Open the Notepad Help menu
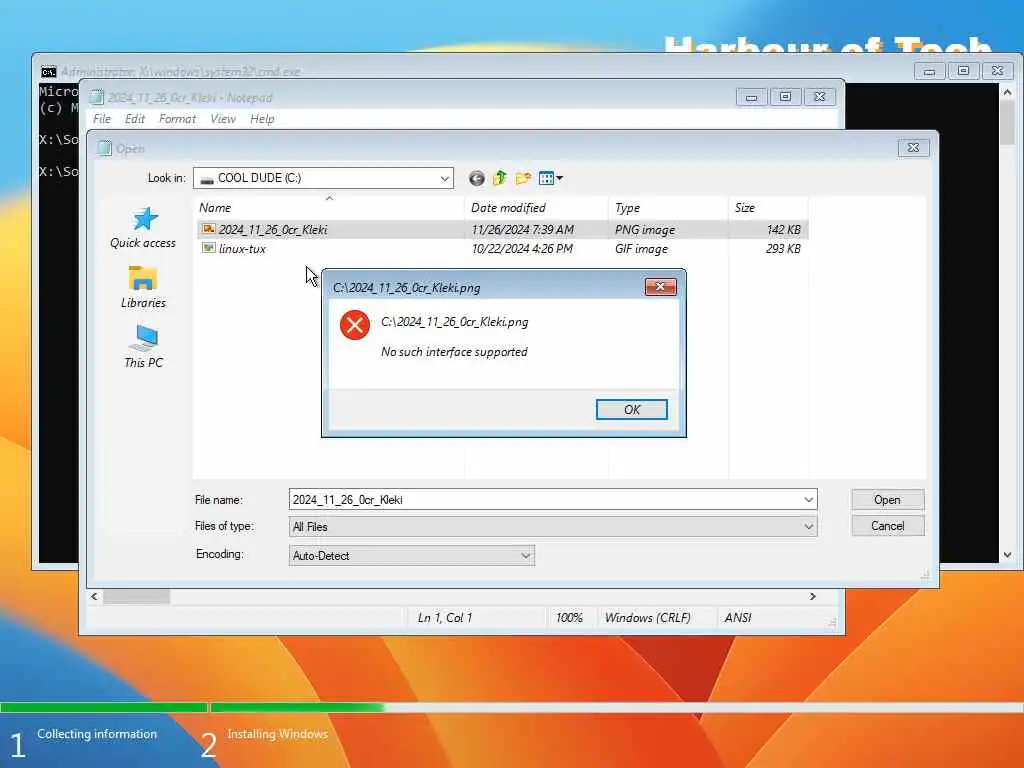Screen dimensions: 1024x768 click(x=262, y=119)
